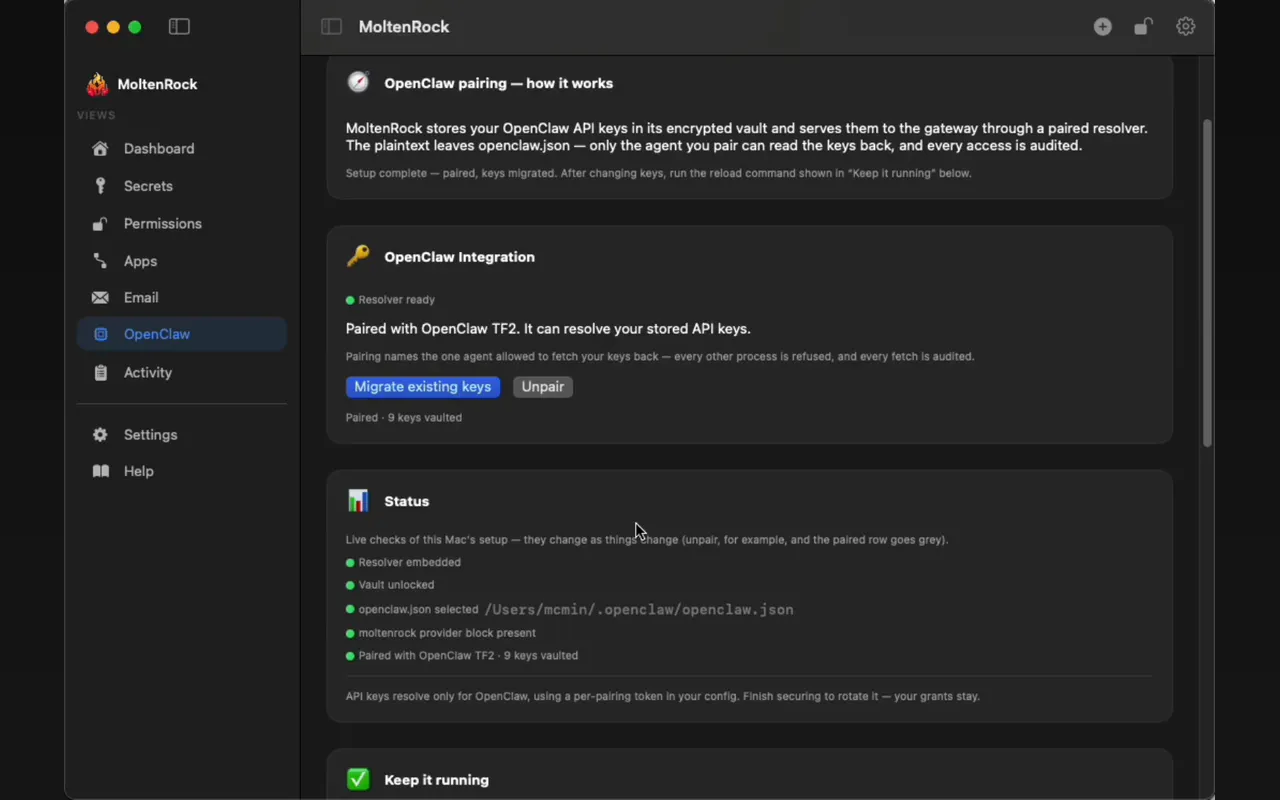Click the MoltenRock title in the toolbar
This screenshot has height=800, width=1280.
pos(404,27)
